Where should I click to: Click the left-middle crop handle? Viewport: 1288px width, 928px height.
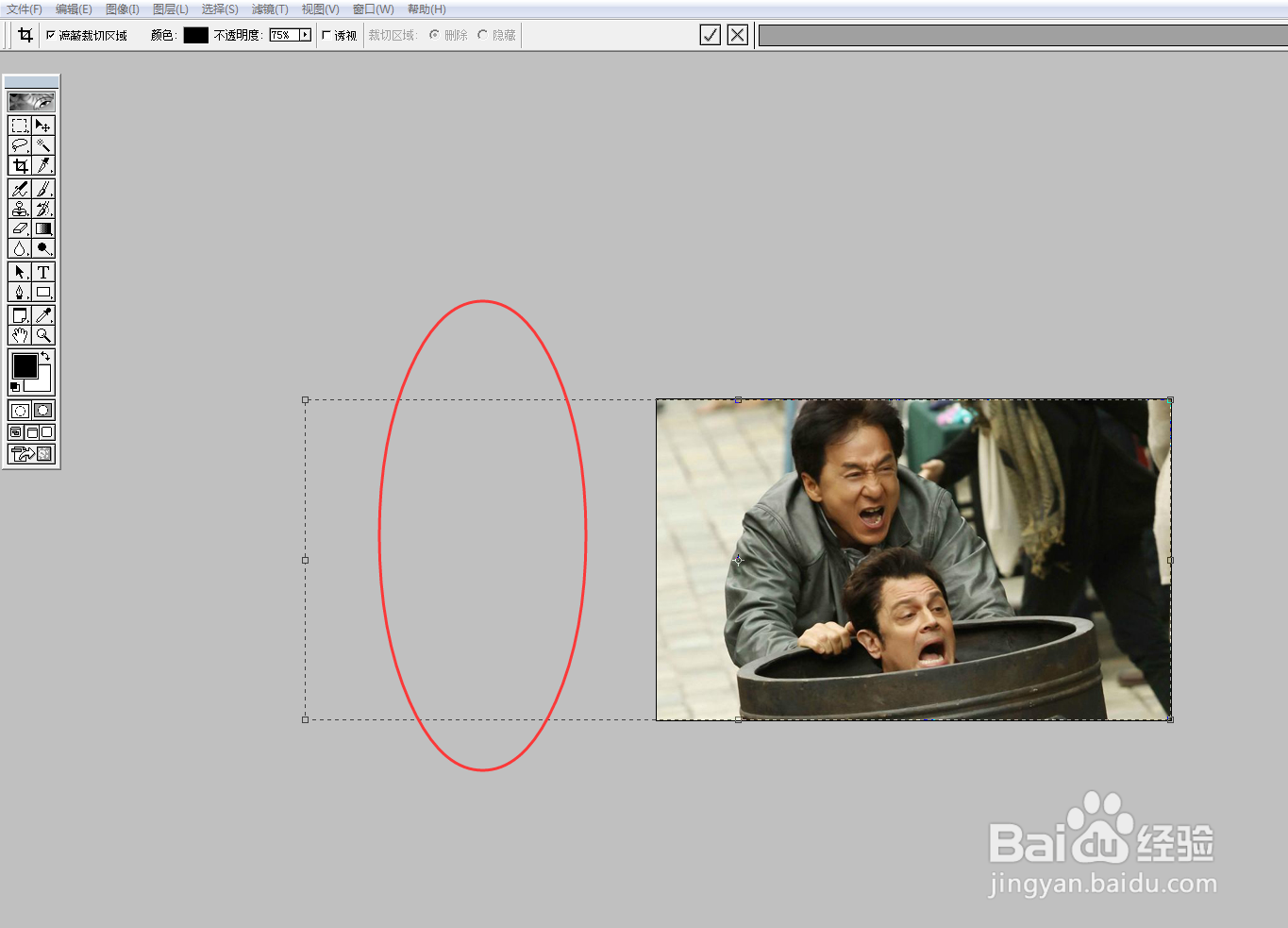(305, 560)
